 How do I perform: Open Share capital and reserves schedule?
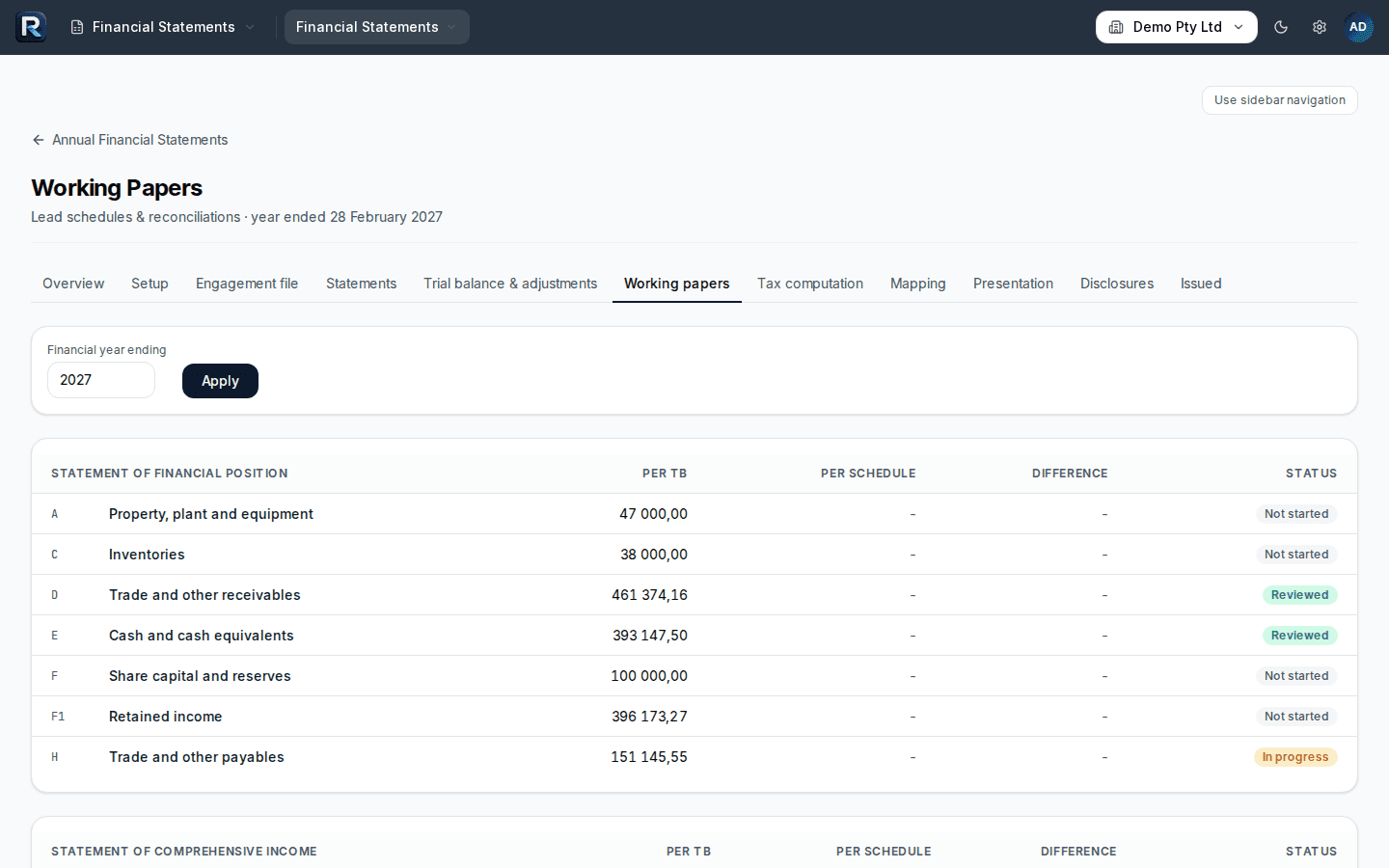point(200,676)
